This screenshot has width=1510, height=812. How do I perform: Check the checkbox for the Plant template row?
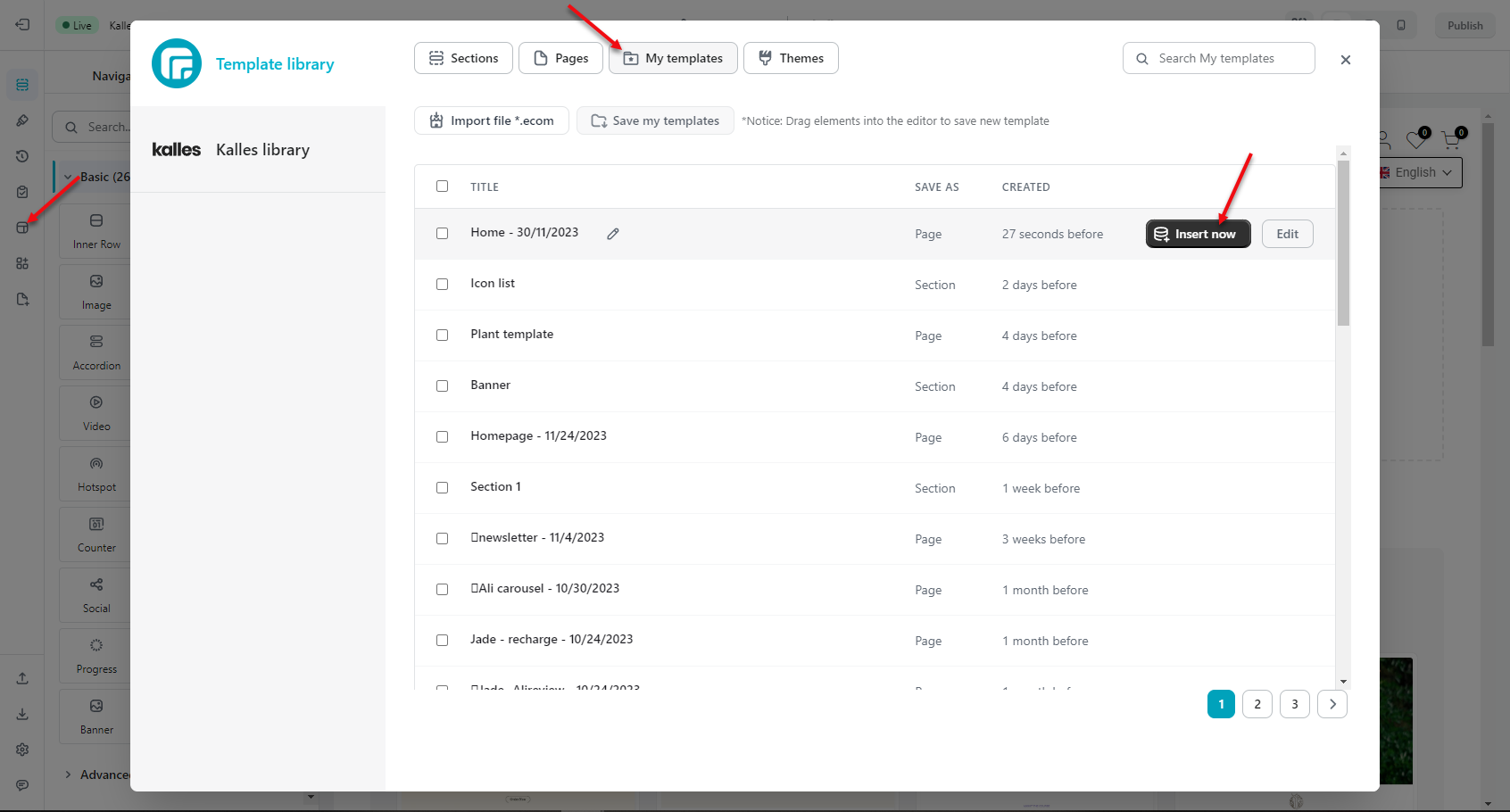tap(442, 335)
